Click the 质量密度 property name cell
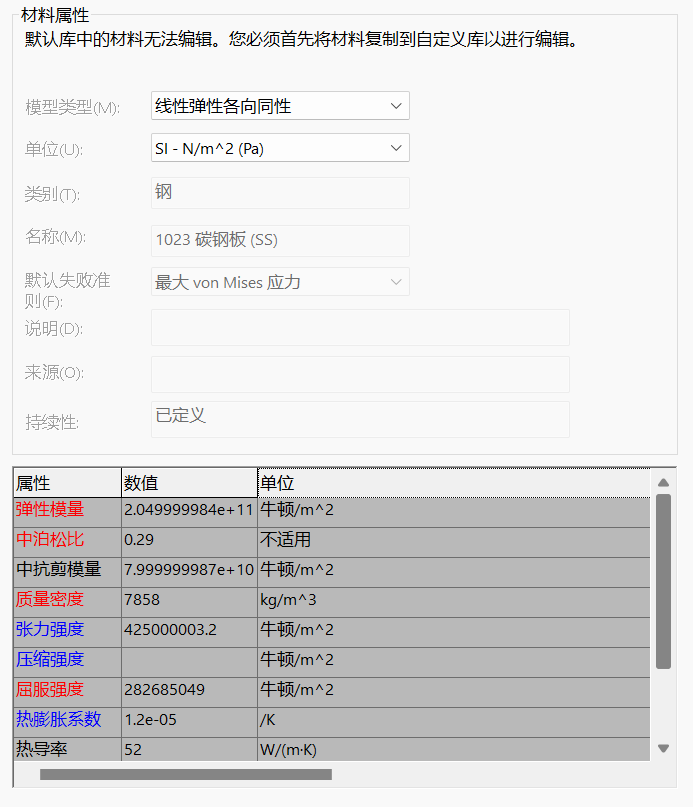 pos(67,600)
